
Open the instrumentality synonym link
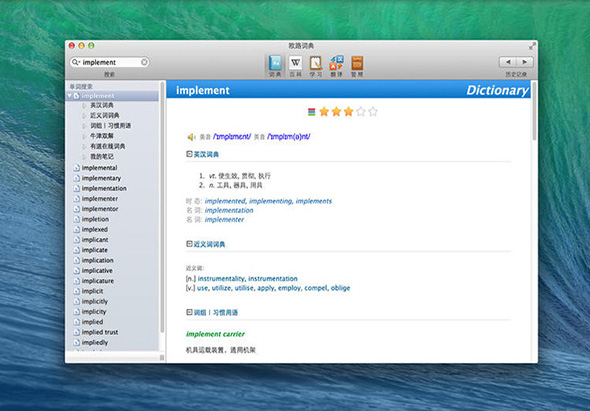(221, 279)
